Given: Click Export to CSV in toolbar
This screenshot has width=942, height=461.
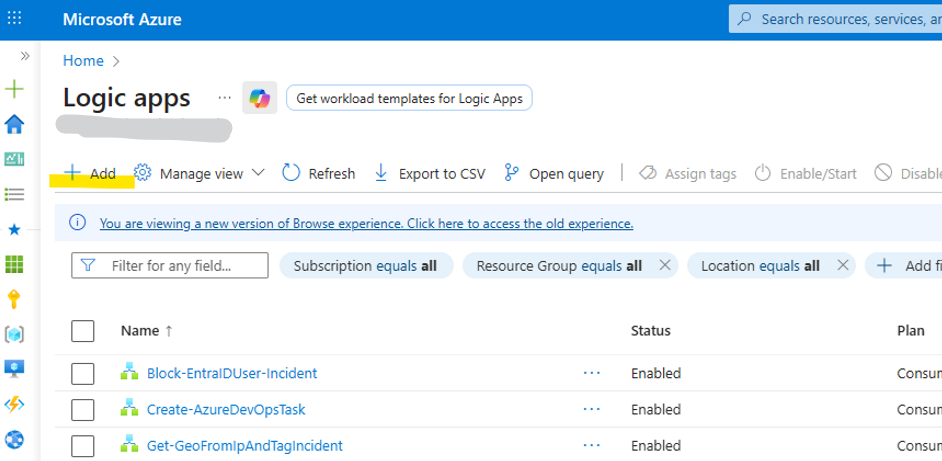Looking at the screenshot, I should point(429,174).
